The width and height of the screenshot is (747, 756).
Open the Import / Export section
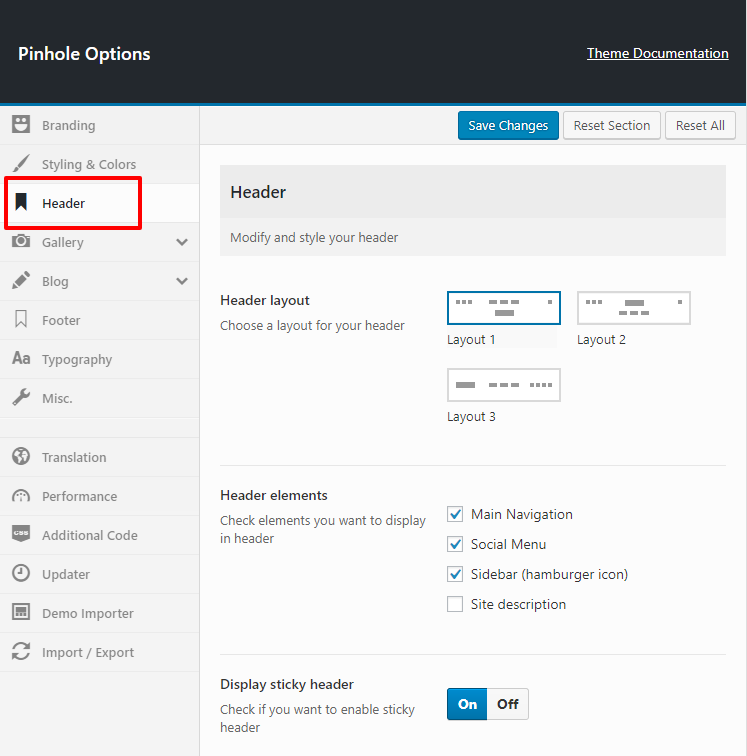tap(99, 652)
